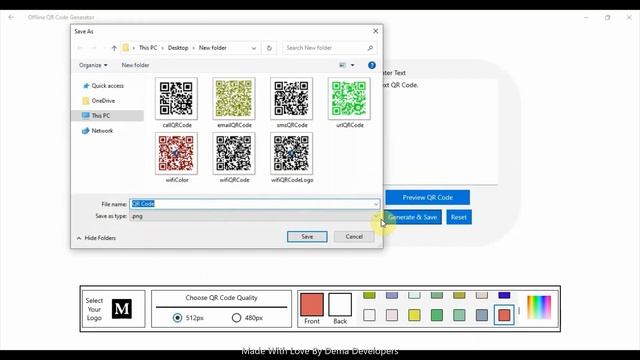This screenshot has height=360, width=640.
Task: Pick the dark blue swatch in top row
Action: [504, 295]
